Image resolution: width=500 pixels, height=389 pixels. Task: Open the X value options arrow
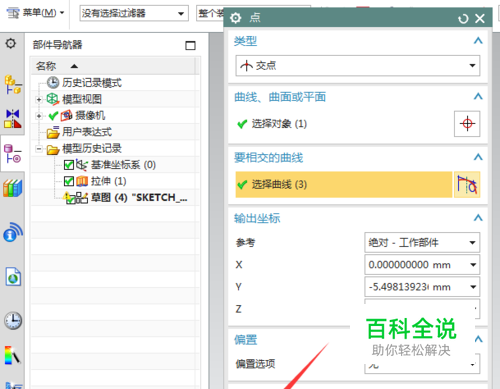click(473, 265)
